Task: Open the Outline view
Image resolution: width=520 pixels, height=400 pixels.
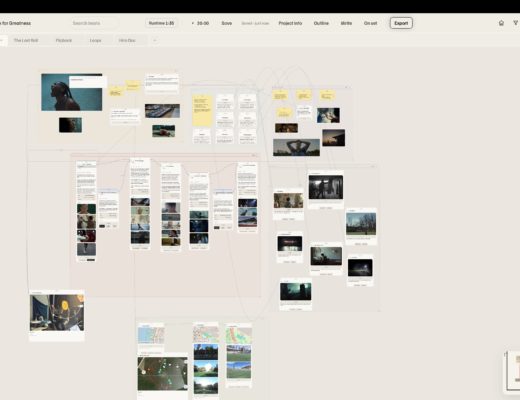Action: [x=321, y=23]
